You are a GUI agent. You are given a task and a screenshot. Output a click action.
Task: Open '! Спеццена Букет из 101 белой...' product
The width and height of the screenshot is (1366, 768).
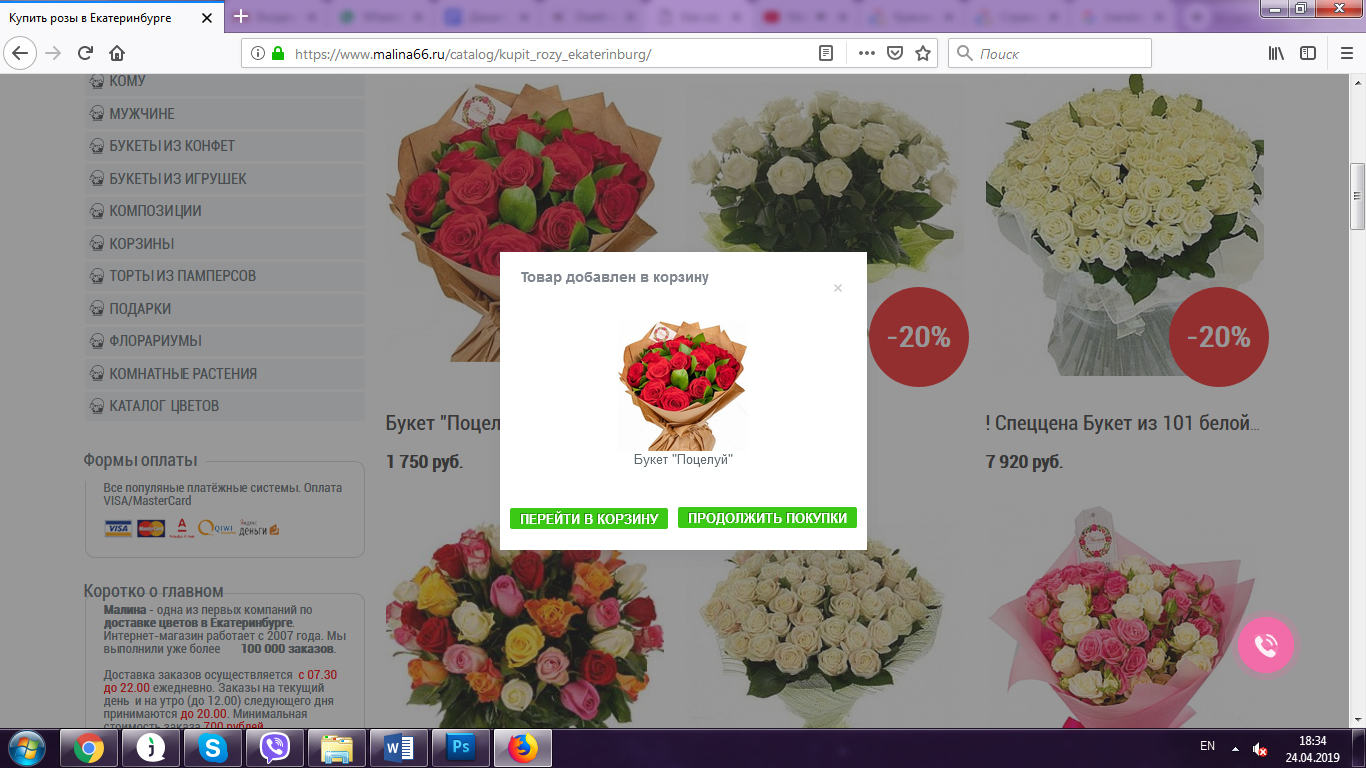click(x=1122, y=423)
